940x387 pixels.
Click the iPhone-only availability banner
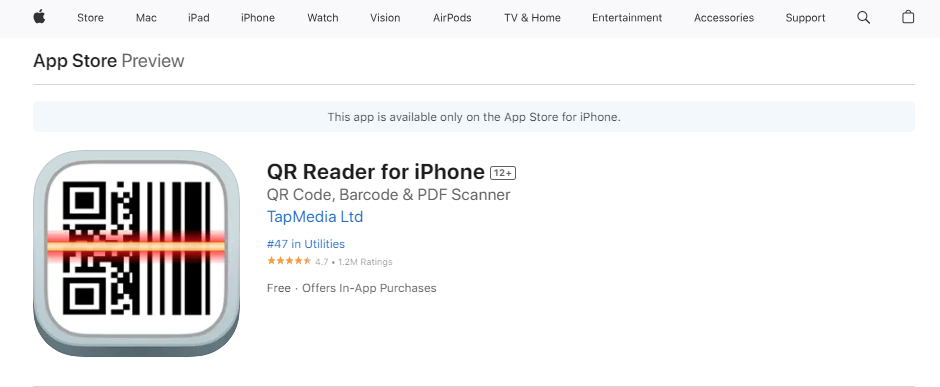[474, 117]
